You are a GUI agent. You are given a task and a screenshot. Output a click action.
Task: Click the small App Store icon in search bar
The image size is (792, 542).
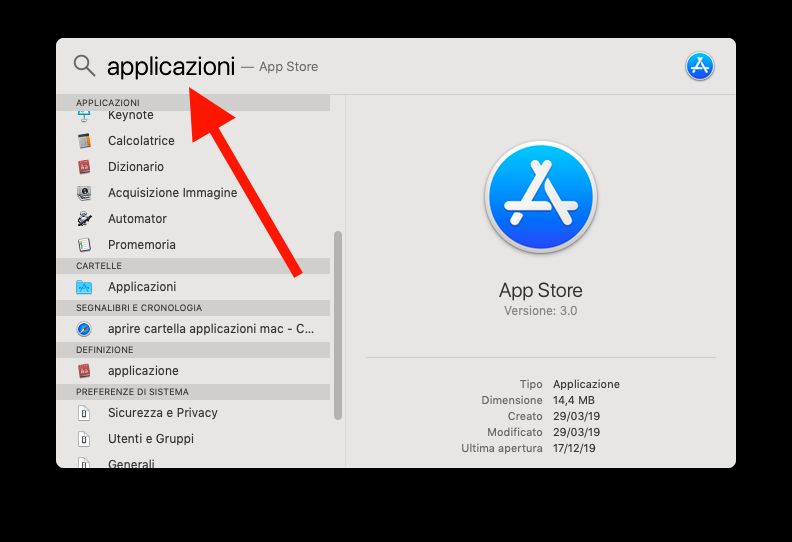700,66
